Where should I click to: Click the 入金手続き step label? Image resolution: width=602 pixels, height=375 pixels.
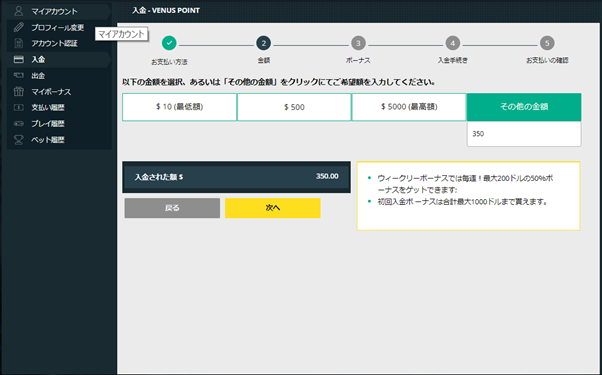453,60
